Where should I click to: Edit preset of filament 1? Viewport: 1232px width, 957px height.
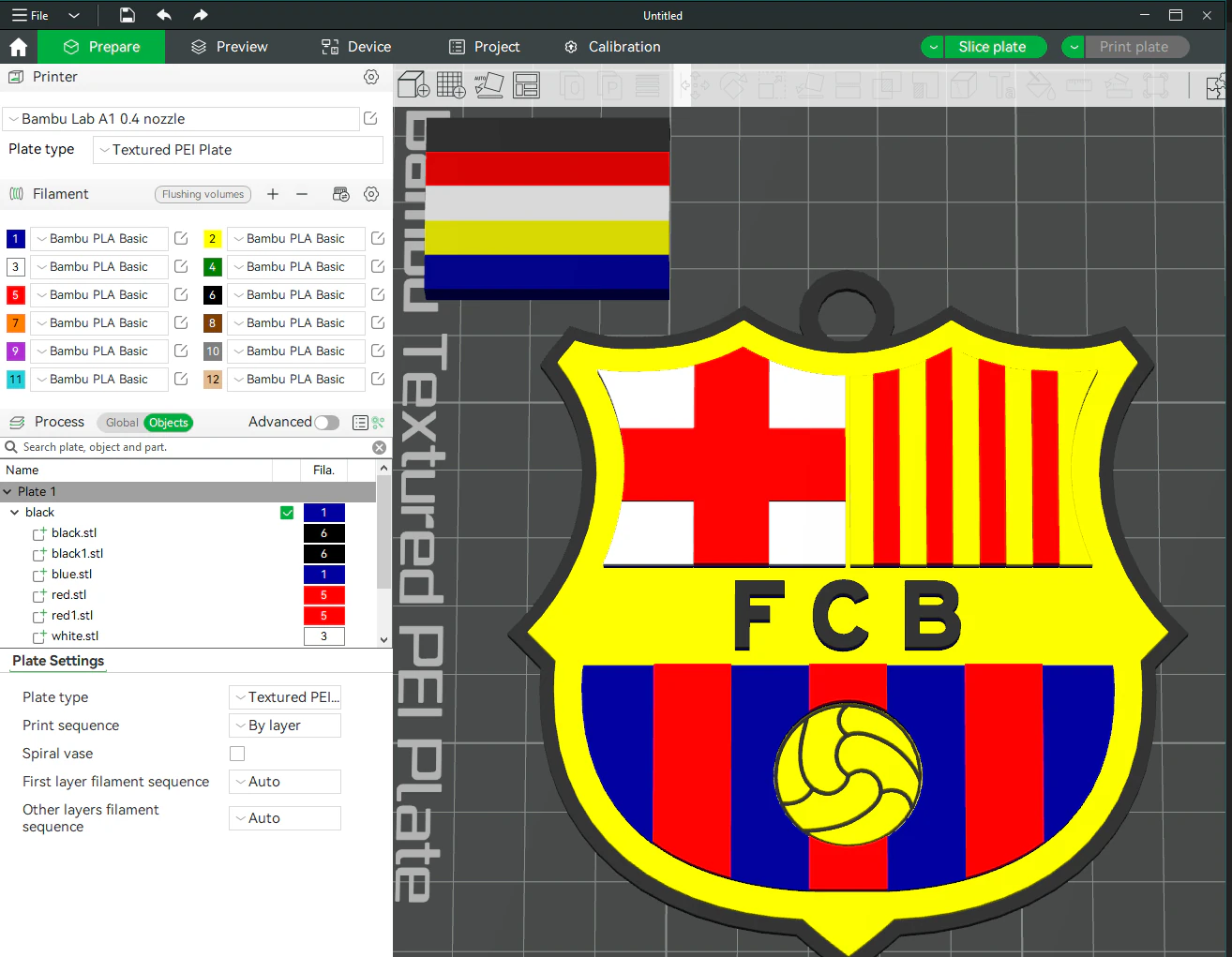click(x=181, y=239)
